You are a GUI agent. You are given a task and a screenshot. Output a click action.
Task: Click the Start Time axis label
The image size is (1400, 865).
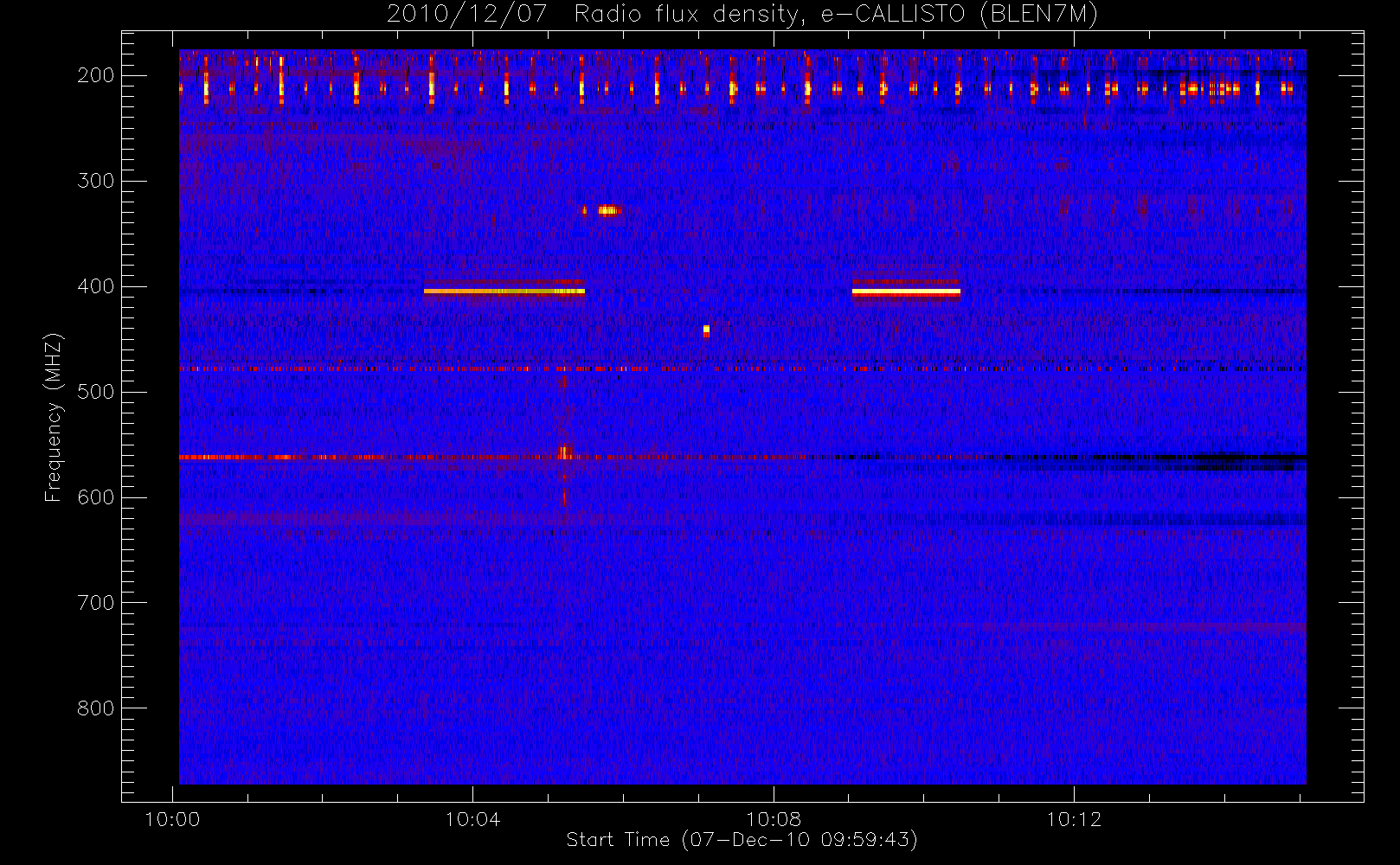(742, 840)
